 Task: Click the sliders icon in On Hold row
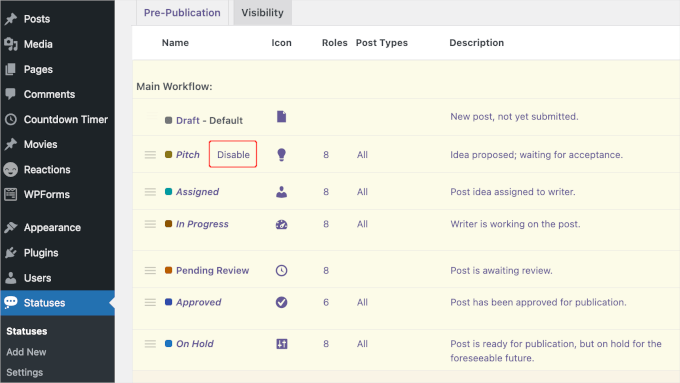coord(282,344)
